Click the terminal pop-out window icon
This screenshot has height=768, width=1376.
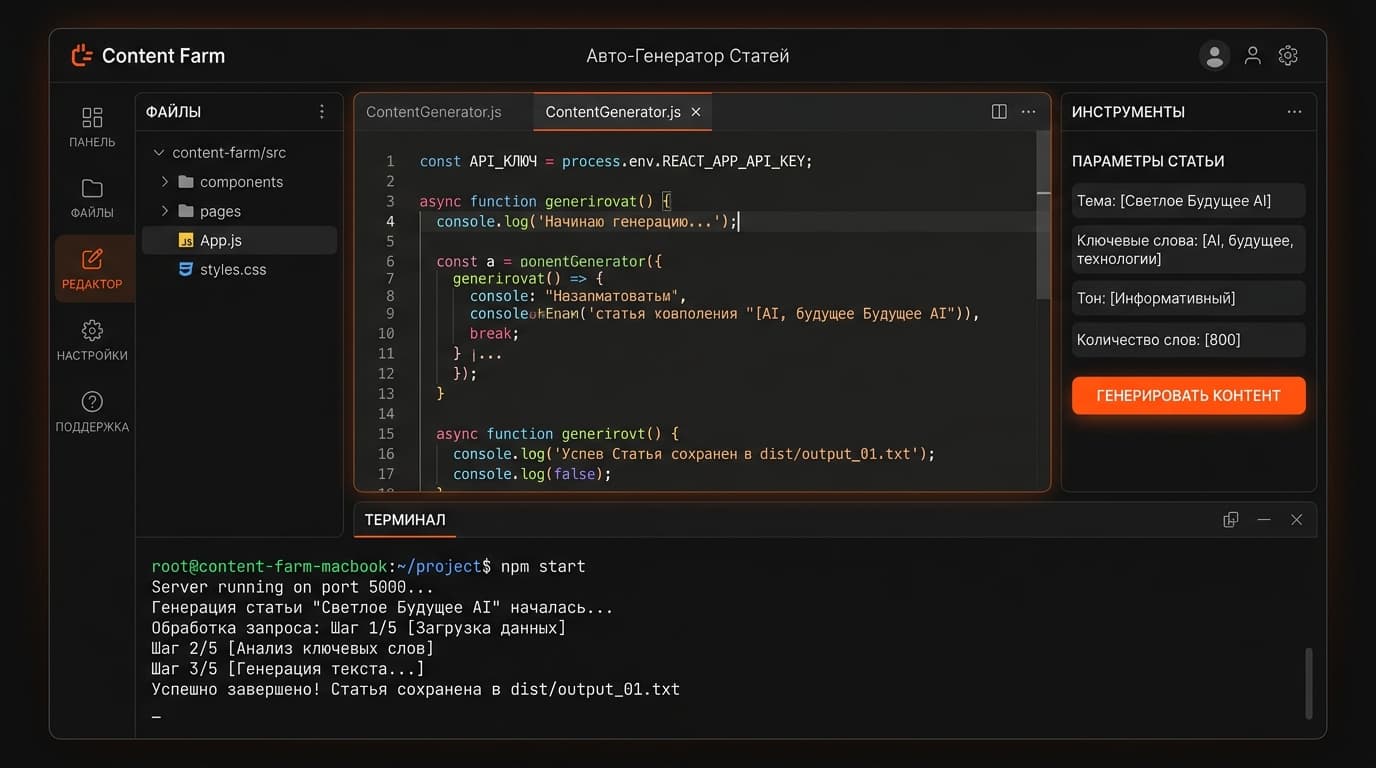[x=1230, y=520]
